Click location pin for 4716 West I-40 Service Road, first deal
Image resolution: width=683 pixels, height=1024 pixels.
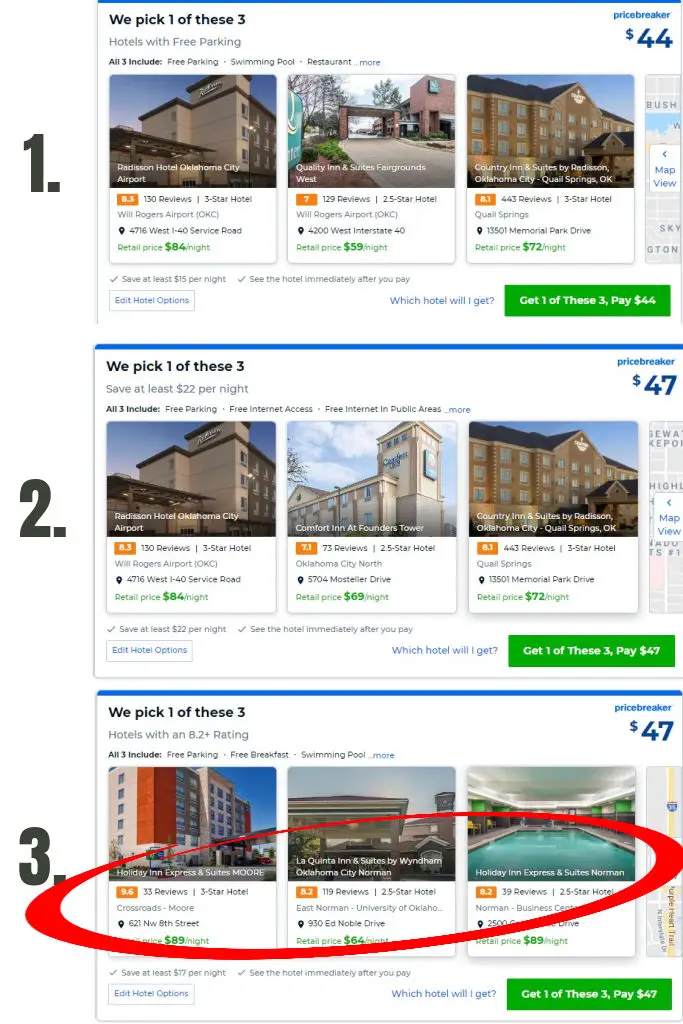[121, 231]
